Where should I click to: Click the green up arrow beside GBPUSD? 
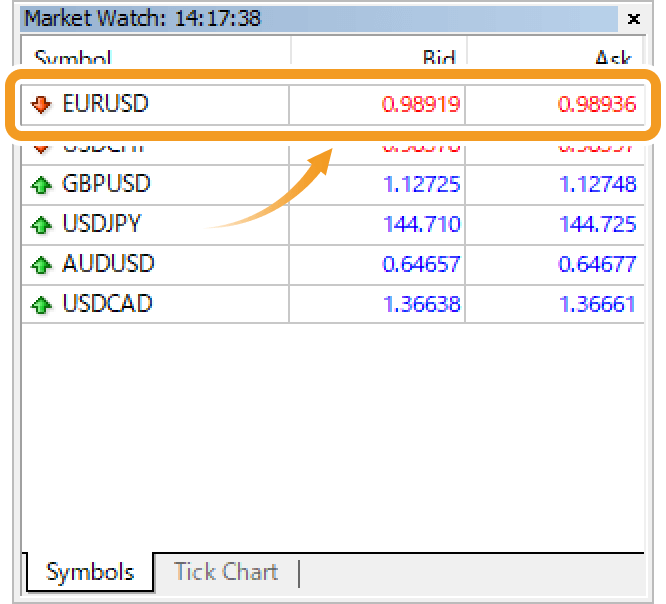(41, 185)
